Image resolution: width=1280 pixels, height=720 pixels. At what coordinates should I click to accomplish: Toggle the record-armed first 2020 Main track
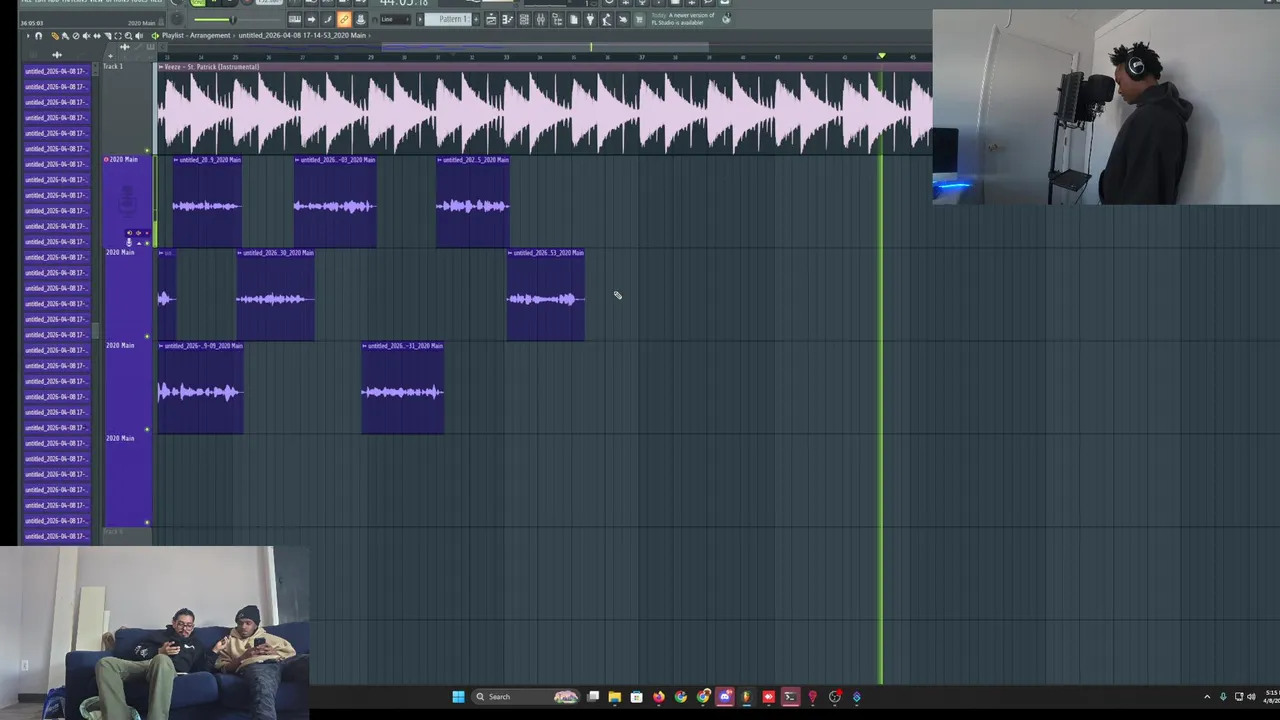point(106,159)
